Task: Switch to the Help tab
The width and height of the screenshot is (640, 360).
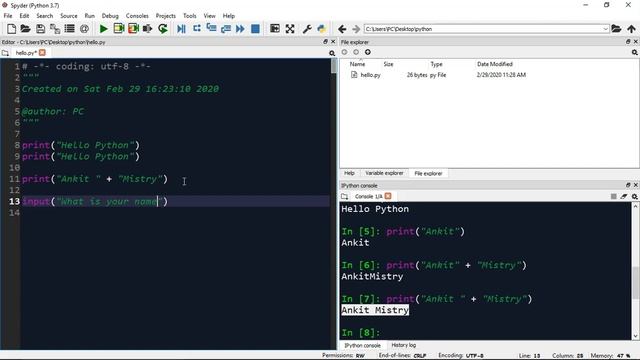Action: [x=349, y=173]
